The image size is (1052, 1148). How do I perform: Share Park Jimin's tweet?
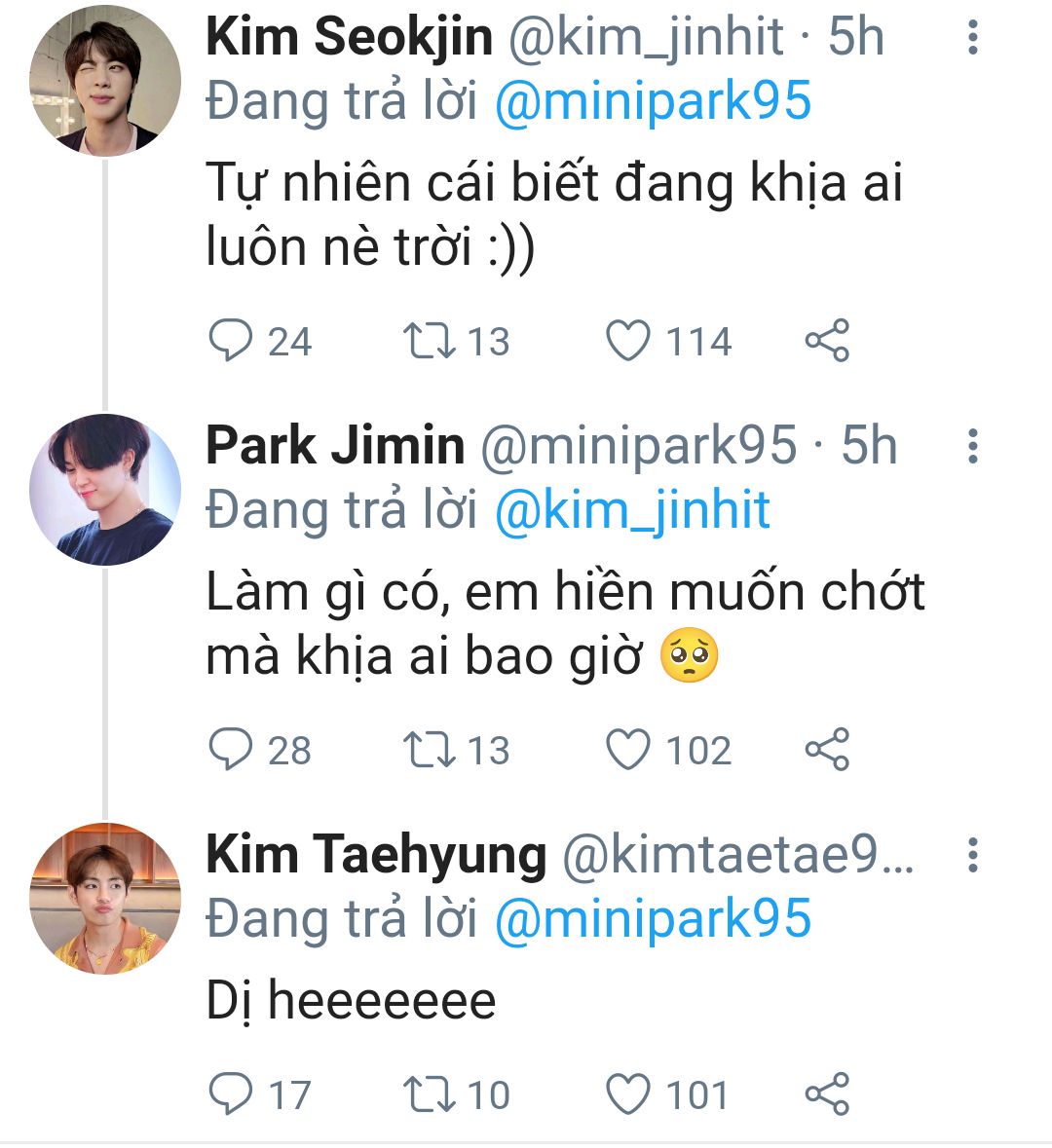coord(827,751)
